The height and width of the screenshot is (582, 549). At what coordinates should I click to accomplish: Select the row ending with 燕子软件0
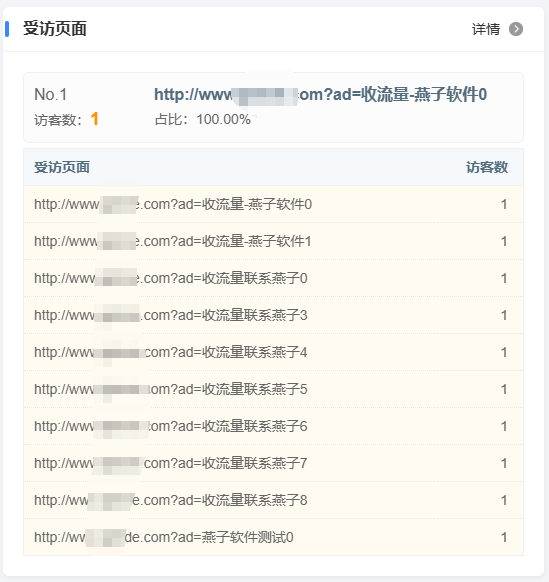click(273, 204)
